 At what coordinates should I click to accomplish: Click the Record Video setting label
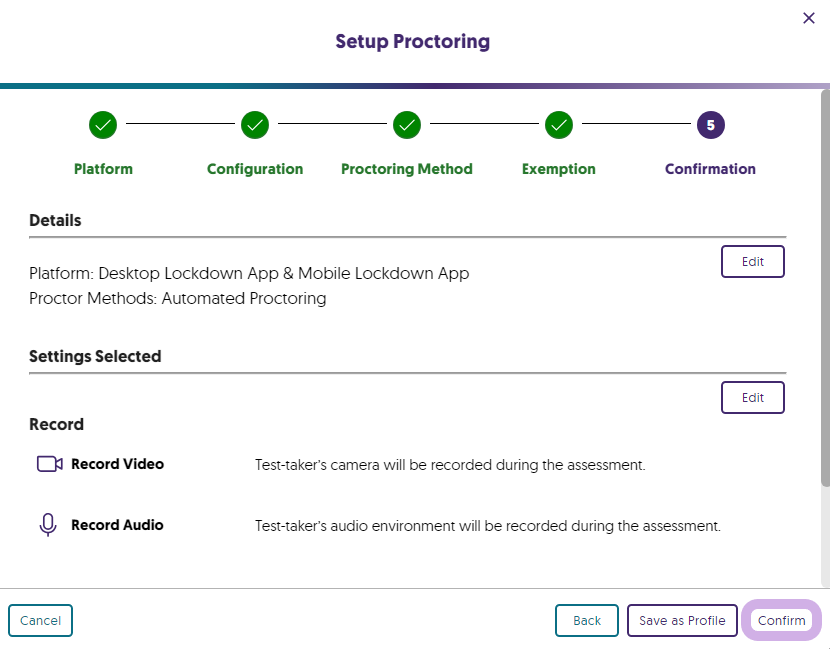tap(117, 464)
